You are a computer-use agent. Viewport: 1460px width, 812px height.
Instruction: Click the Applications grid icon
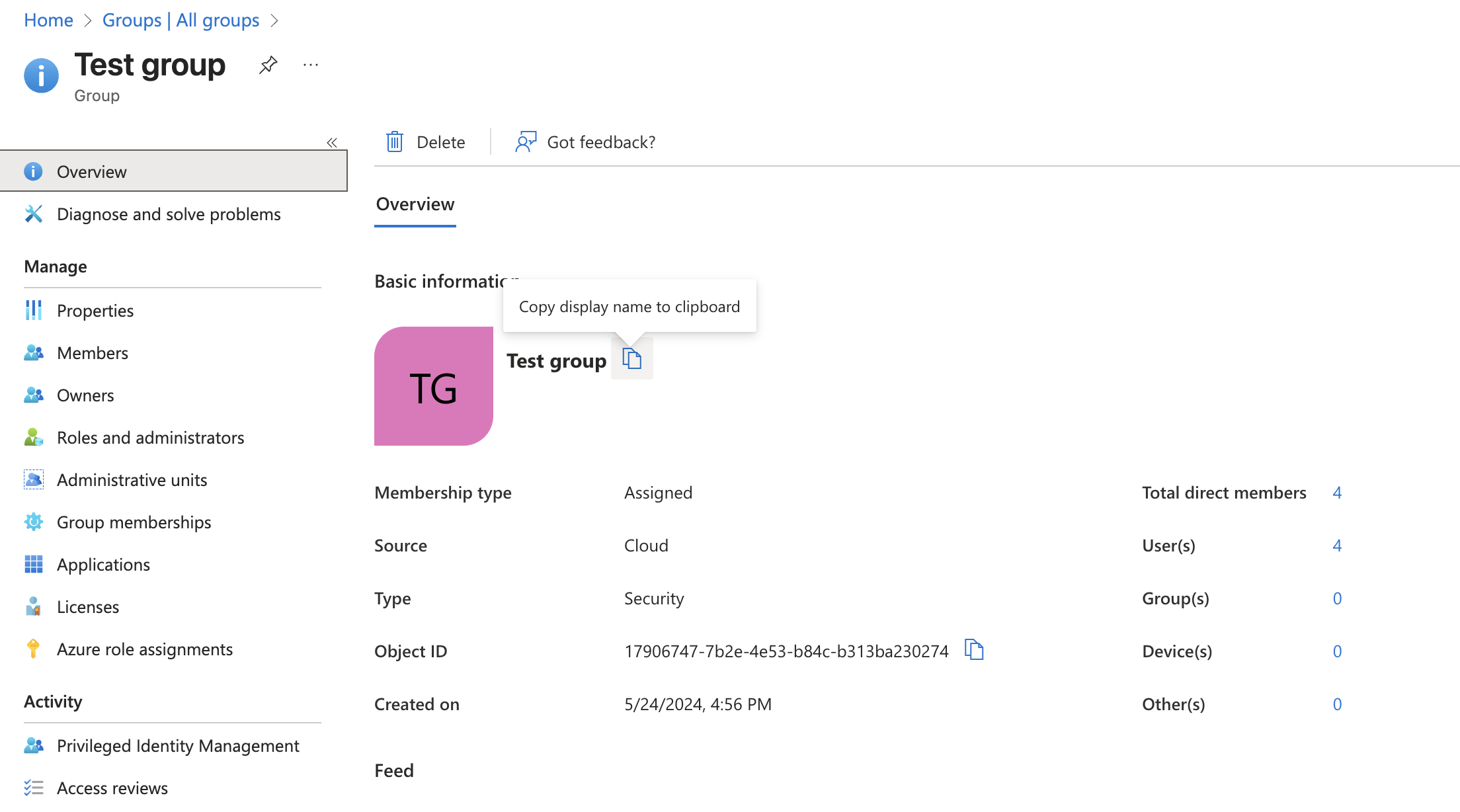pyautogui.click(x=34, y=564)
